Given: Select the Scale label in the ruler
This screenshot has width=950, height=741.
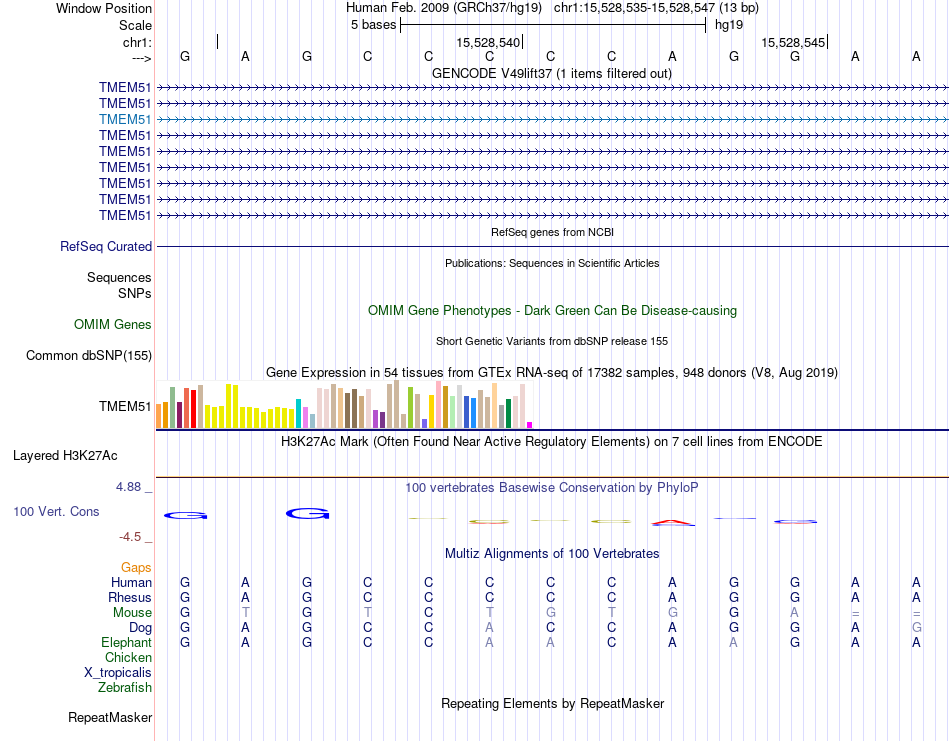Looking at the screenshot, I should [x=135, y=25].
